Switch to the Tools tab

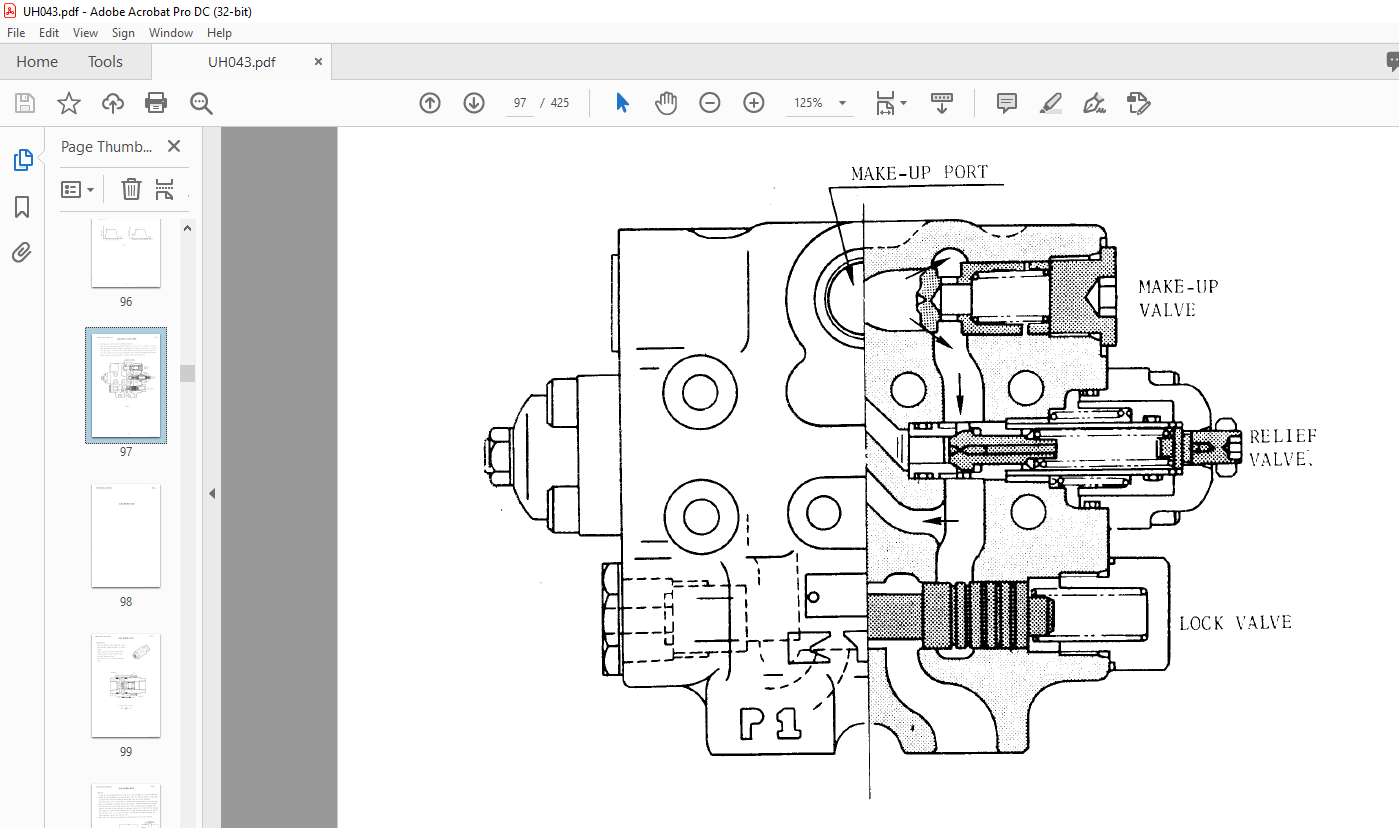click(105, 62)
